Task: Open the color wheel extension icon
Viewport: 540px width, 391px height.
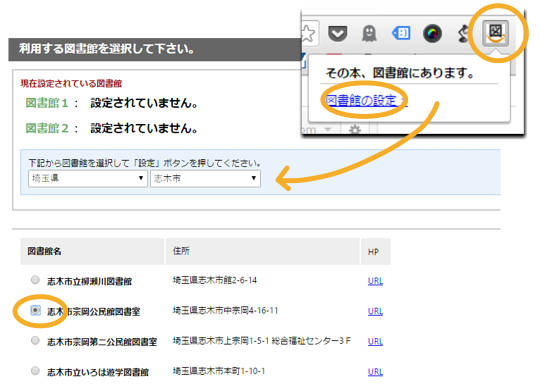Action: pyautogui.click(x=432, y=34)
